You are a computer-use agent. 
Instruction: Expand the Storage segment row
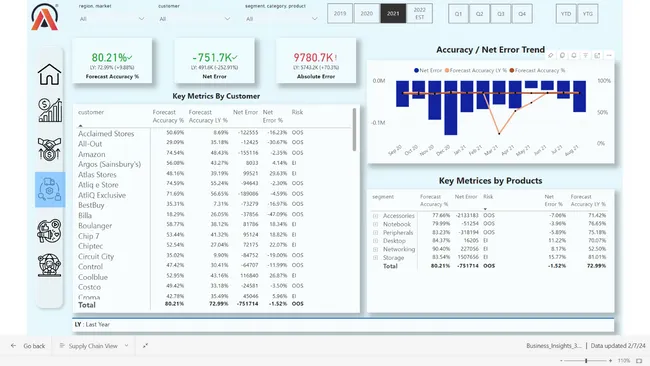point(375,258)
